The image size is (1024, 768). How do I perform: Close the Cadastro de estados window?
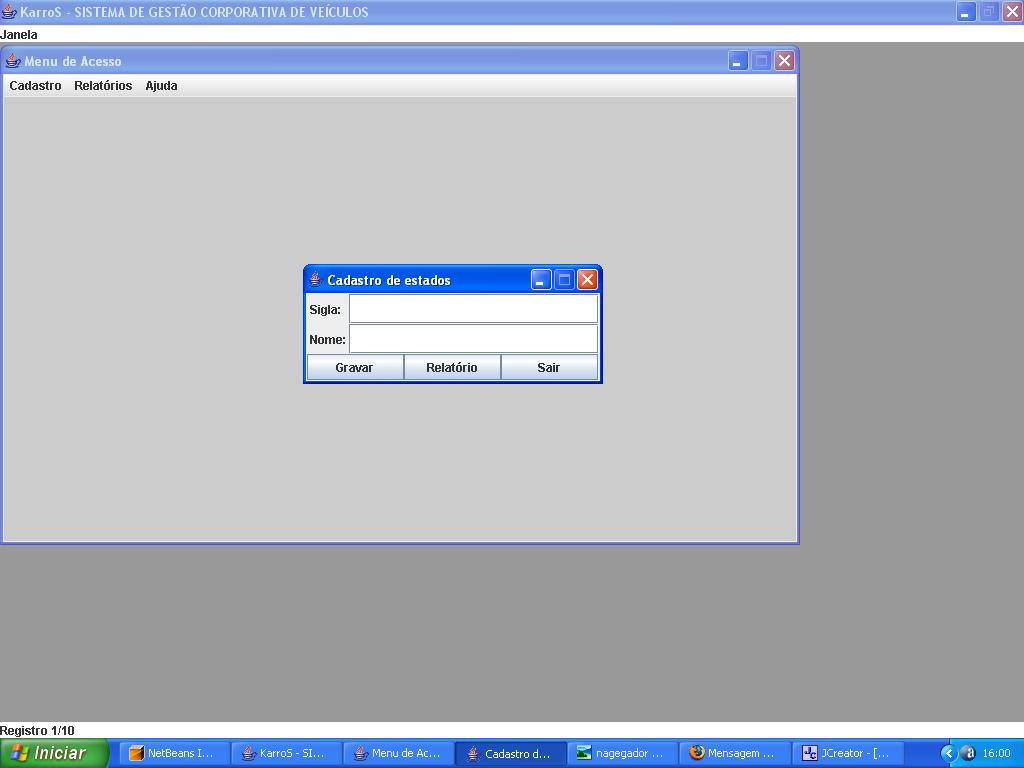pyautogui.click(x=587, y=280)
